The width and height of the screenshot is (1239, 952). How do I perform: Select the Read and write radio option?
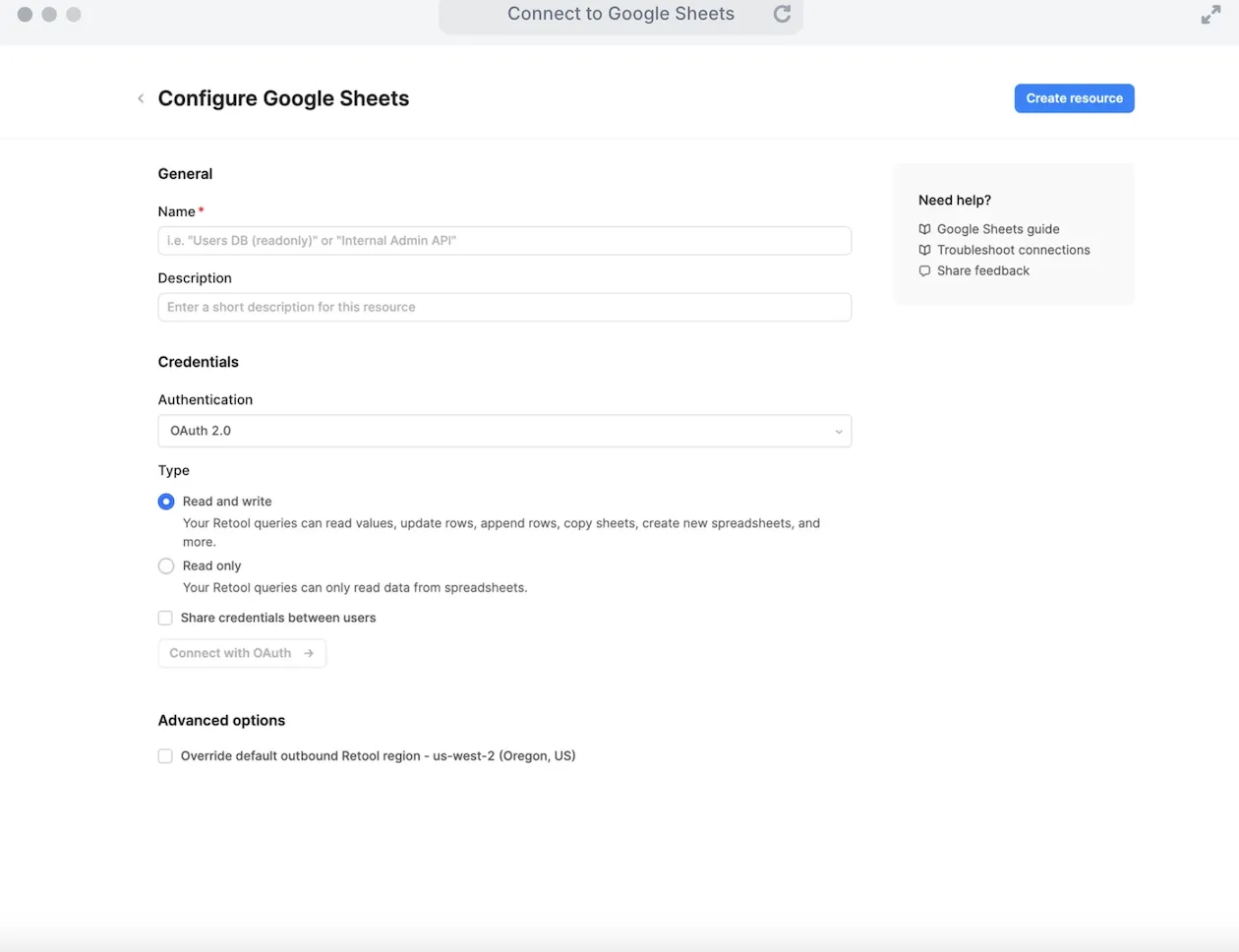pos(166,502)
